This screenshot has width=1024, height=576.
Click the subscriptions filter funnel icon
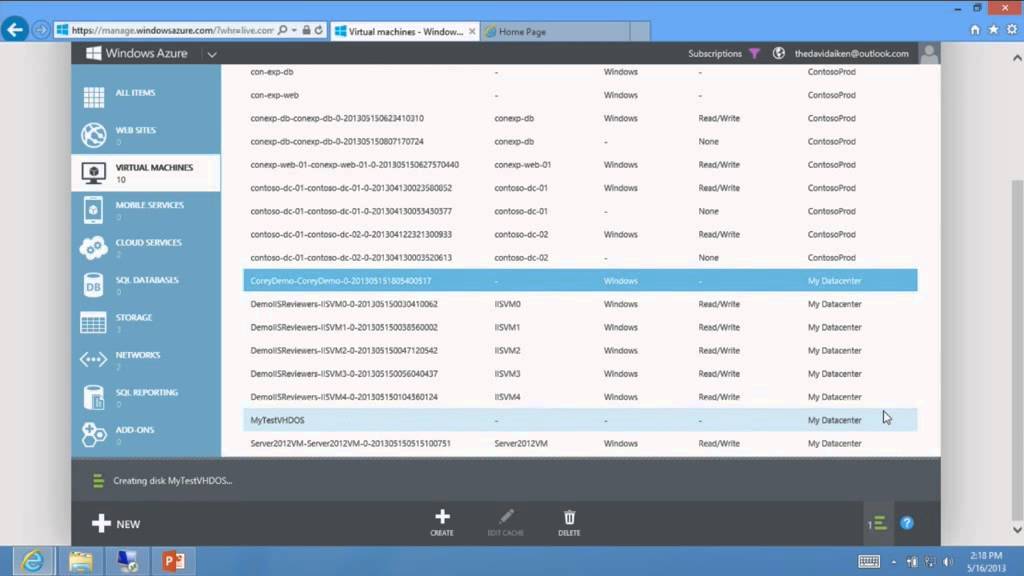754,54
